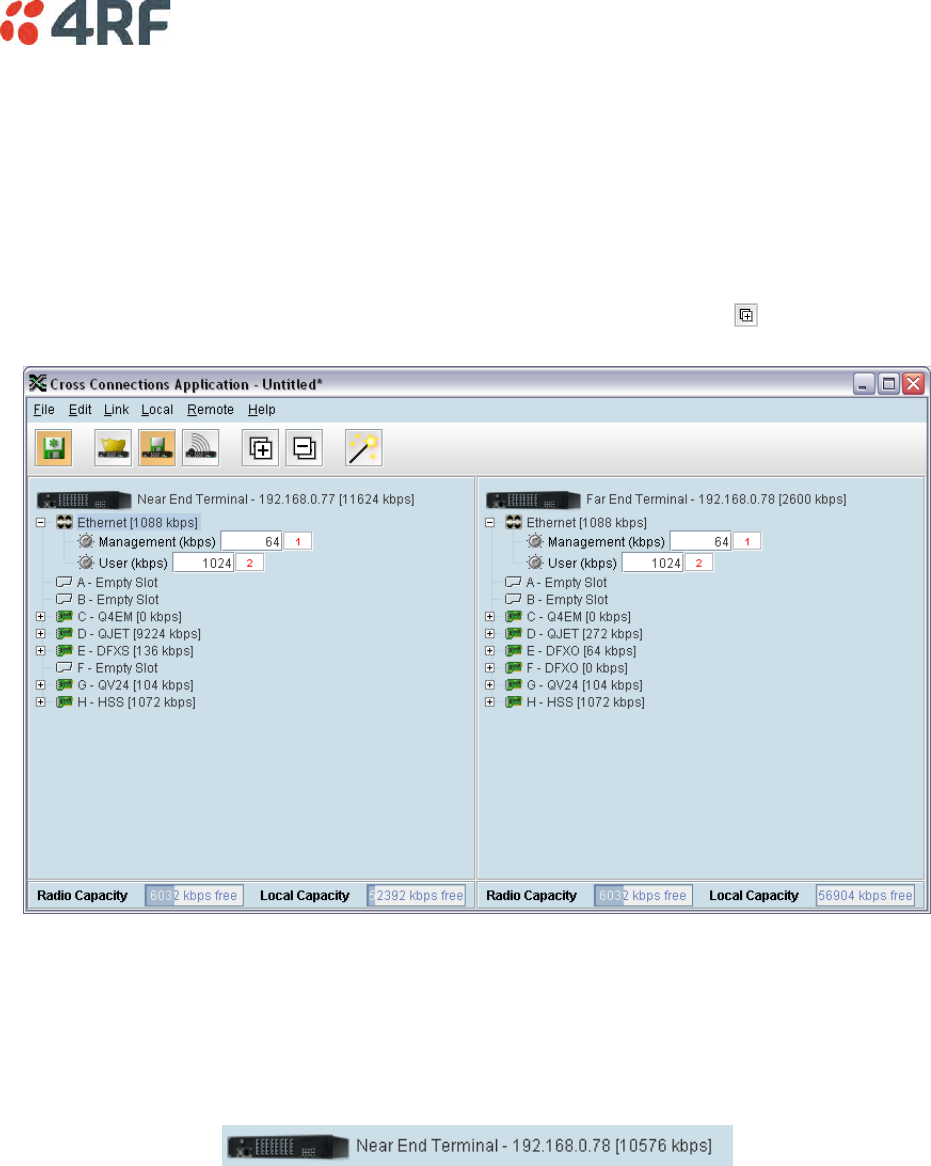Click Far End User connection number 2
The height and width of the screenshot is (1166, 931).
pyautogui.click(x=699, y=562)
